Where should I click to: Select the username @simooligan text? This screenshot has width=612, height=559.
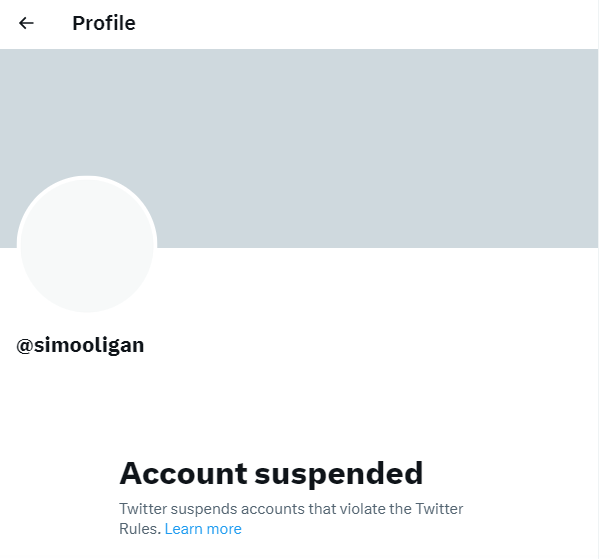point(80,346)
